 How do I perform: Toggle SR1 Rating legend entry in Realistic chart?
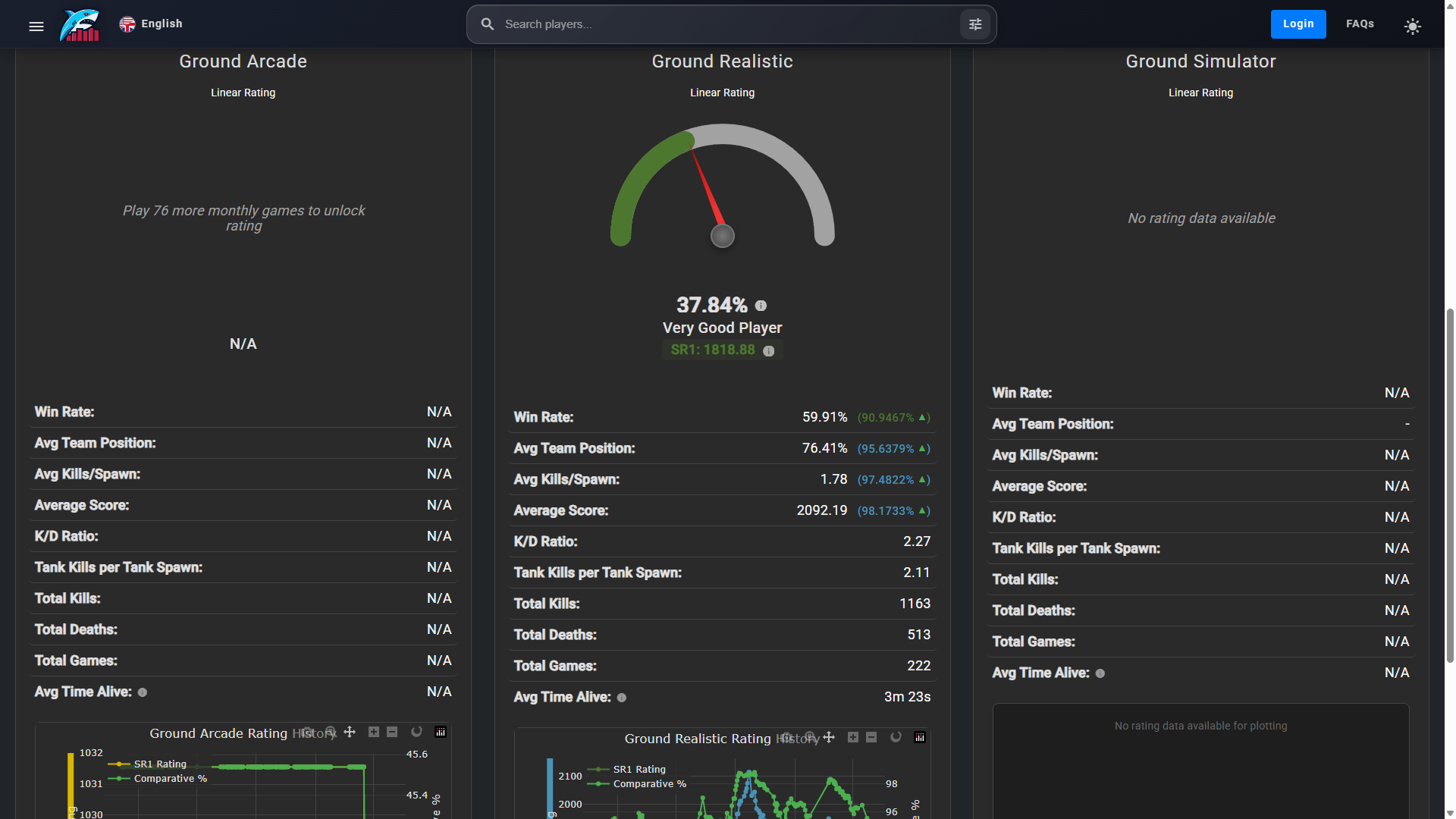pyautogui.click(x=639, y=769)
